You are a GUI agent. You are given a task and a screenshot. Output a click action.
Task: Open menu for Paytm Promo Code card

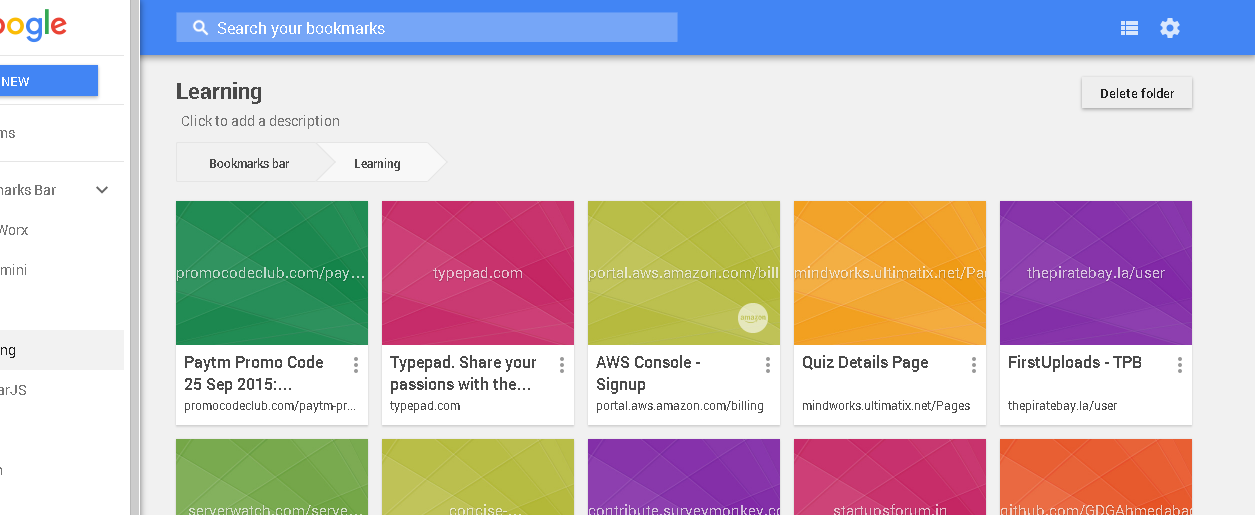[x=356, y=365]
